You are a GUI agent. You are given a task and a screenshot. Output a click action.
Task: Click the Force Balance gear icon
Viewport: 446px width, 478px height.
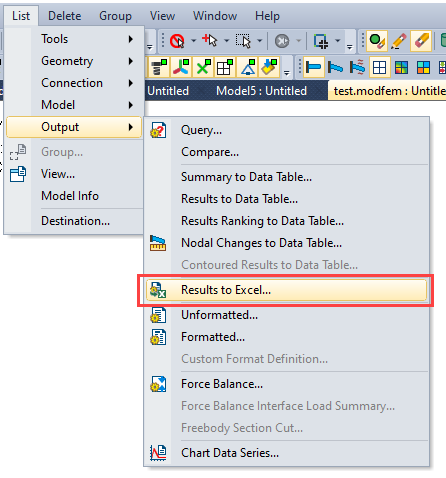click(x=158, y=384)
